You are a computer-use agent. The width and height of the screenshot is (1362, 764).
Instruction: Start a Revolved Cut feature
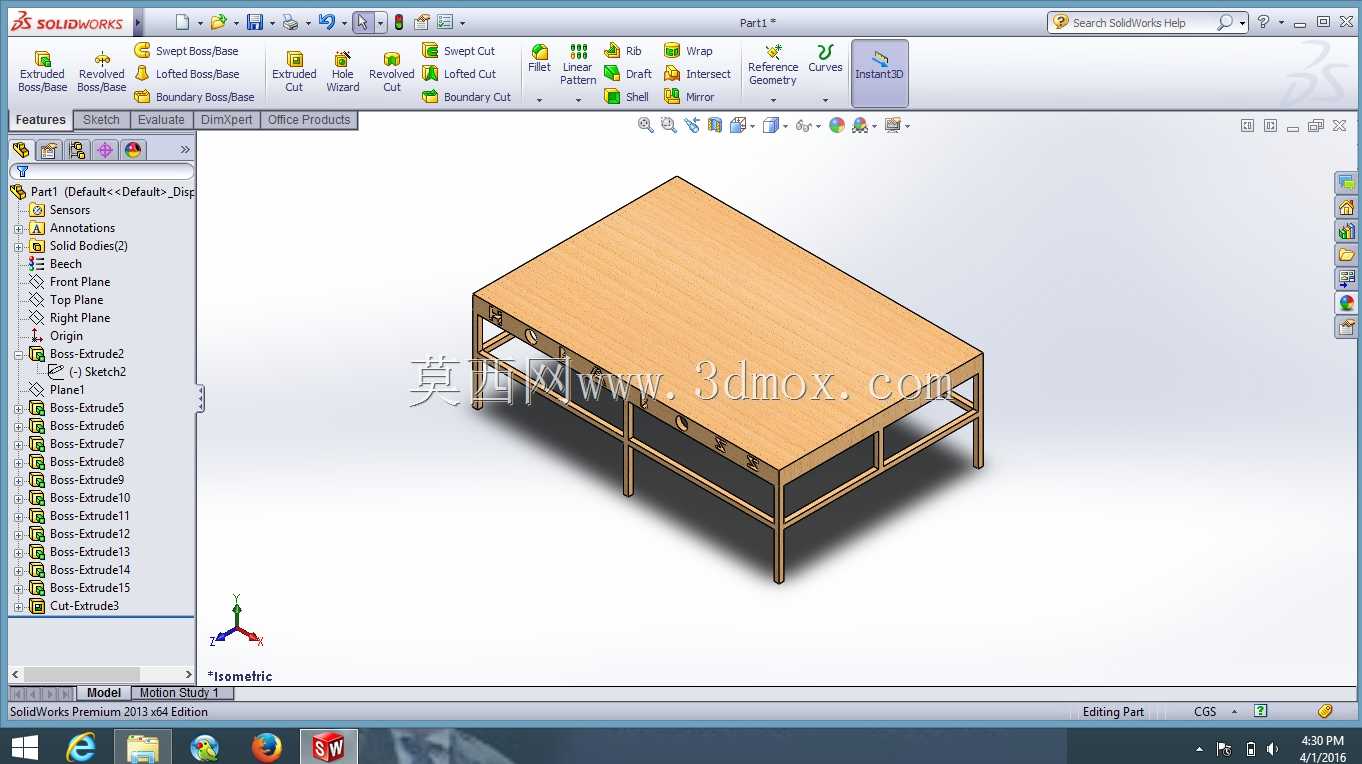coord(392,72)
